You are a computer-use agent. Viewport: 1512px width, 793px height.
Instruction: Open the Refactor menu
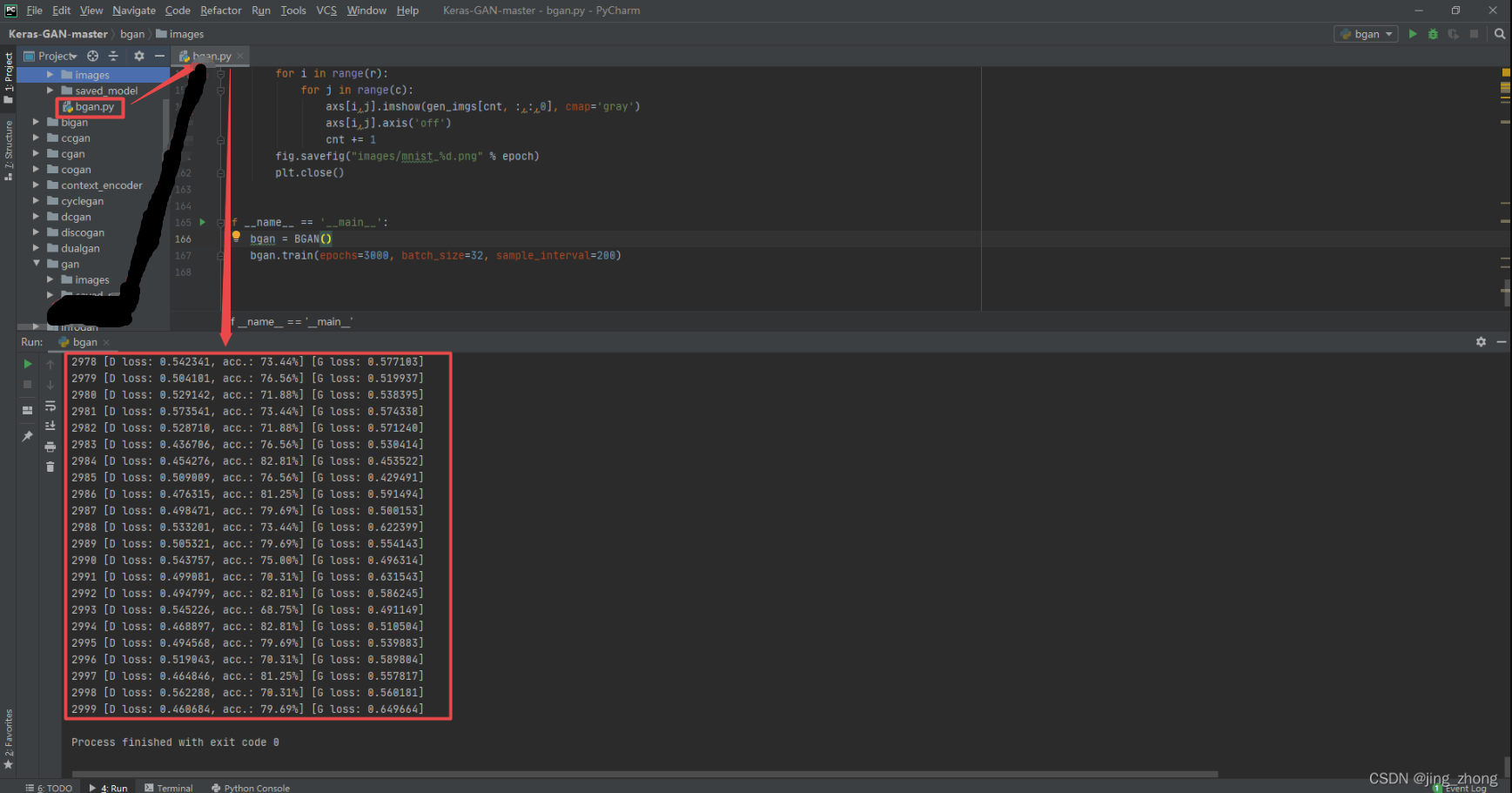221,10
